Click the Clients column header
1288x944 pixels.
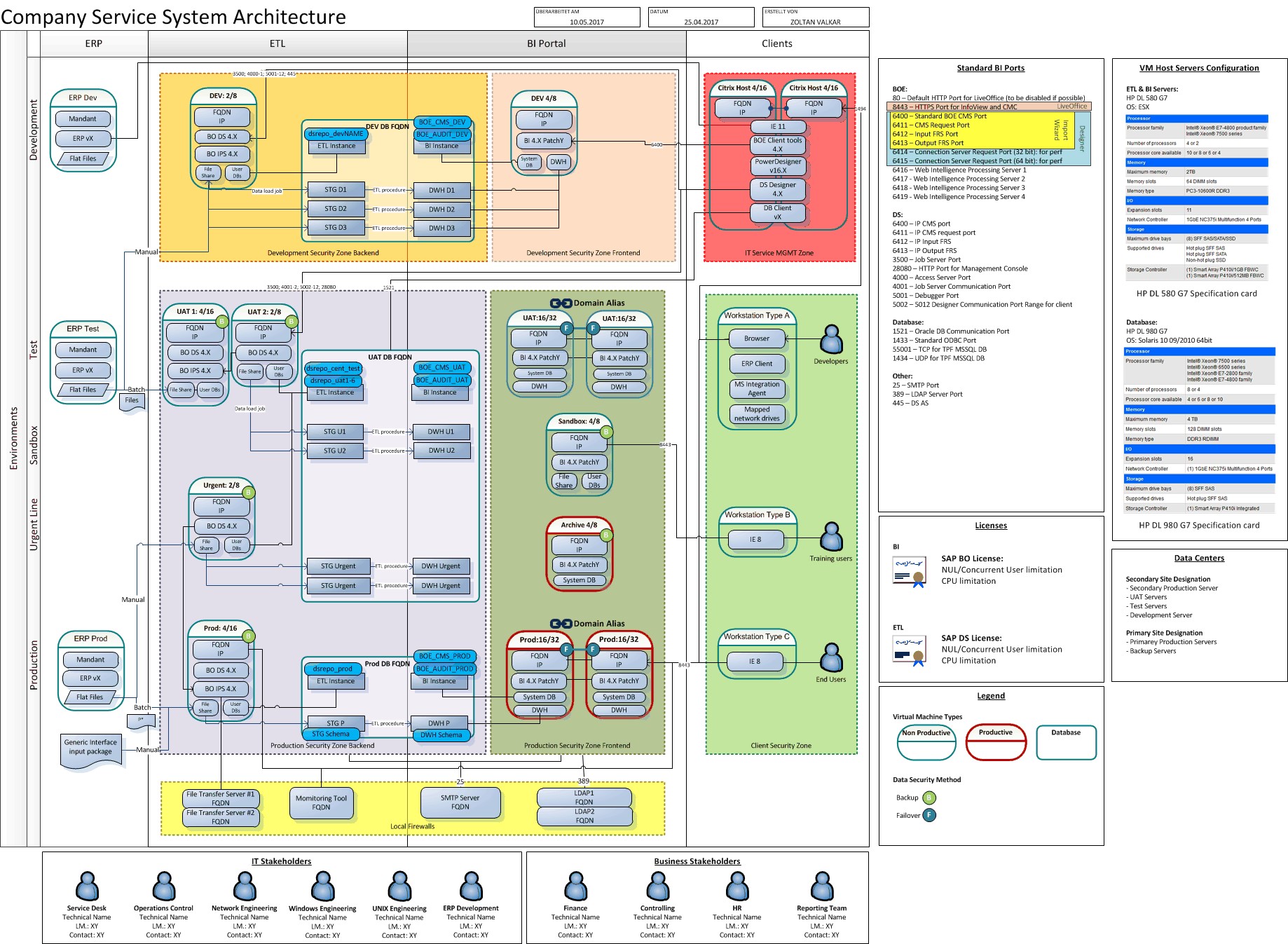[777, 43]
